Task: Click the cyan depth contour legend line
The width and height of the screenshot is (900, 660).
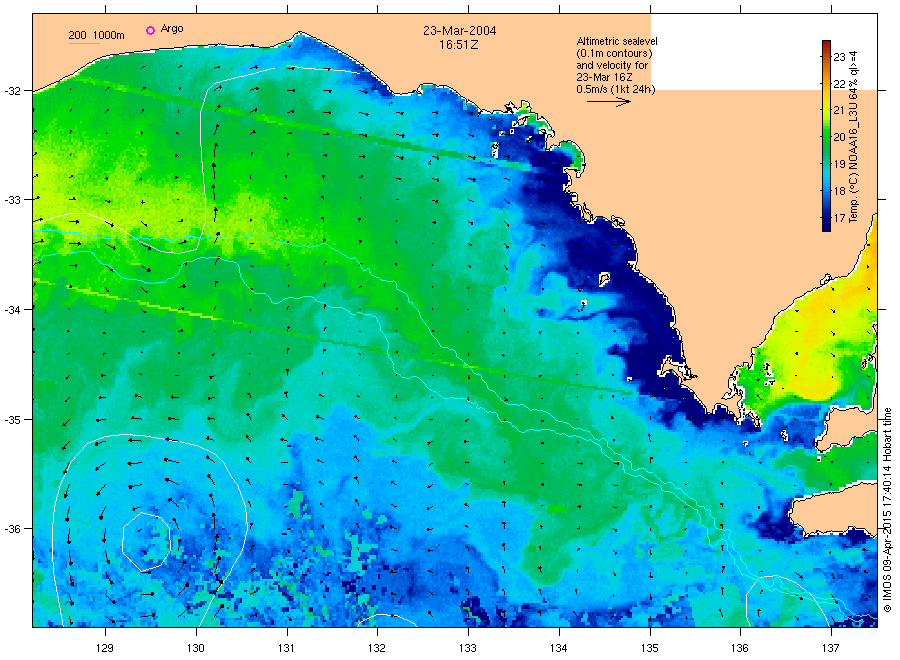Action: [84, 43]
